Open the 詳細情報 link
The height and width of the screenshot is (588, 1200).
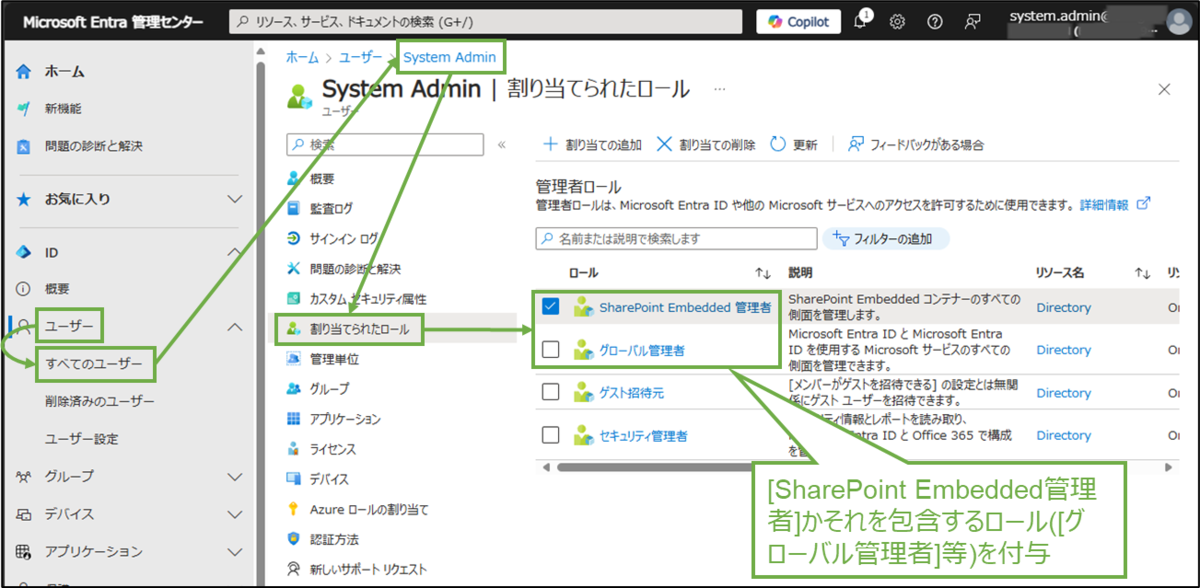tap(1115, 204)
